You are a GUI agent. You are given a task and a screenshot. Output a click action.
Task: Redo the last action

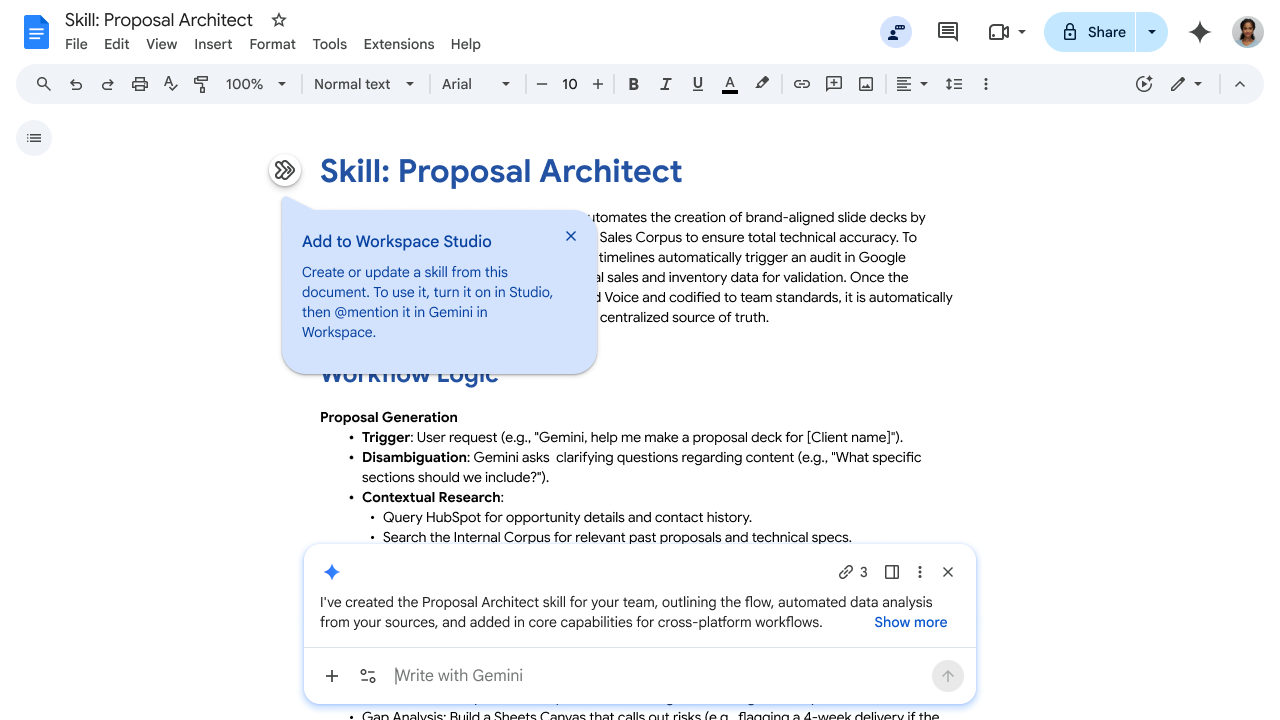[108, 84]
